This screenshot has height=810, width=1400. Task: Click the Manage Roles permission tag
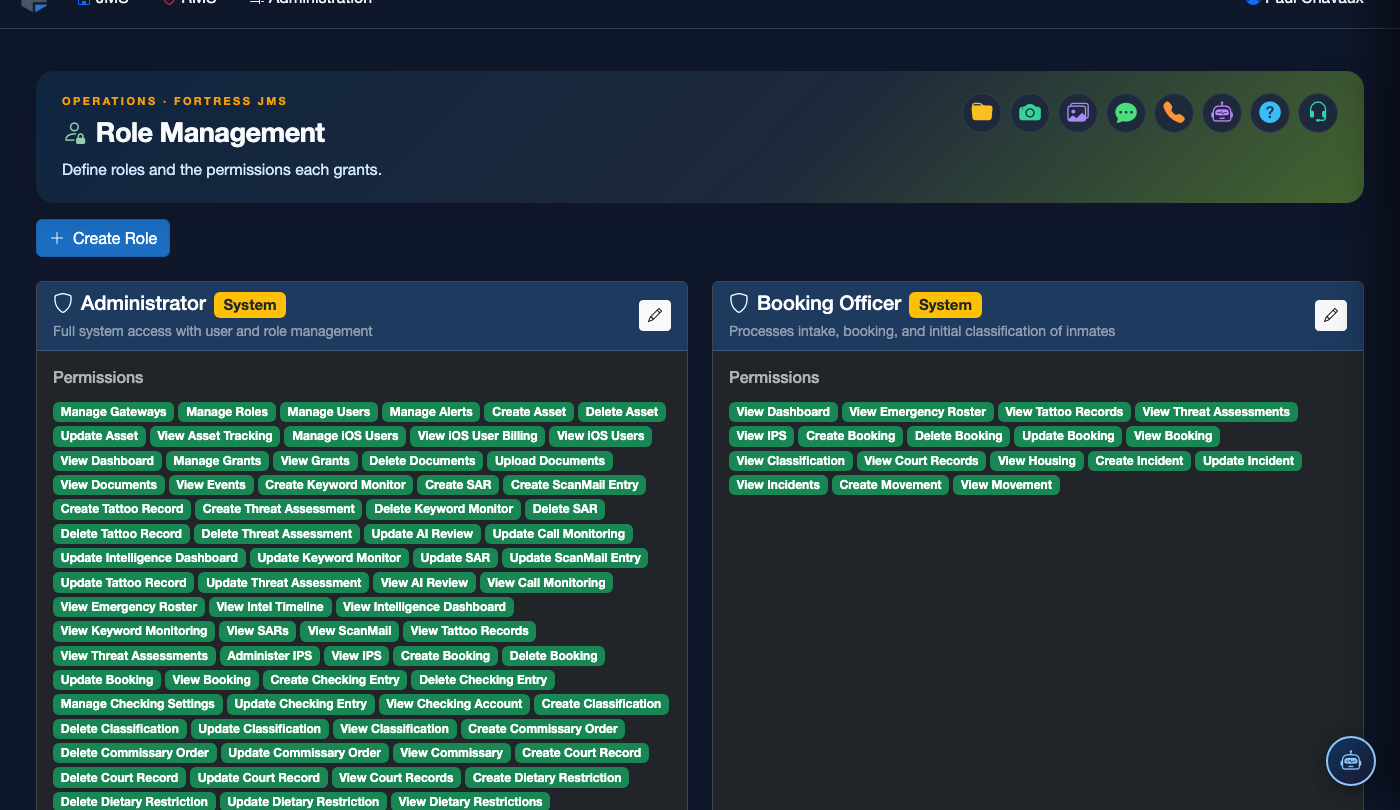coord(227,412)
